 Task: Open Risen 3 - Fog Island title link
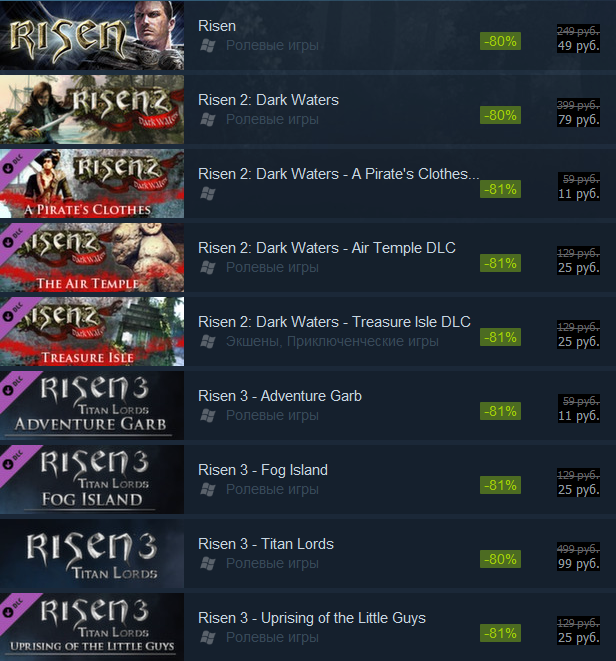tap(263, 470)
